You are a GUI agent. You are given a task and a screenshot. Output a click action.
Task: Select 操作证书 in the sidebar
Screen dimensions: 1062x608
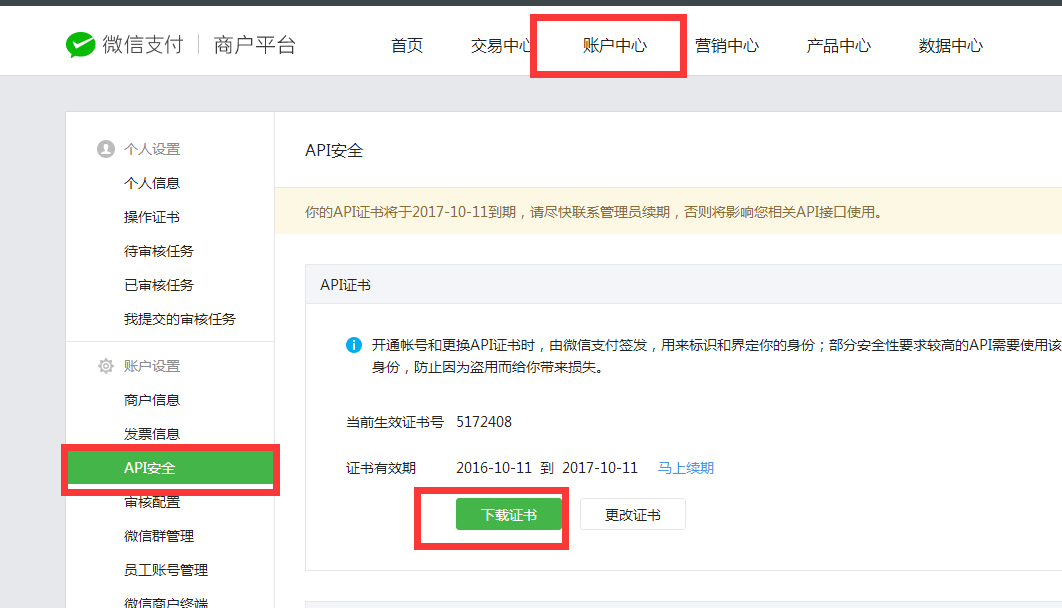point(152,217)
